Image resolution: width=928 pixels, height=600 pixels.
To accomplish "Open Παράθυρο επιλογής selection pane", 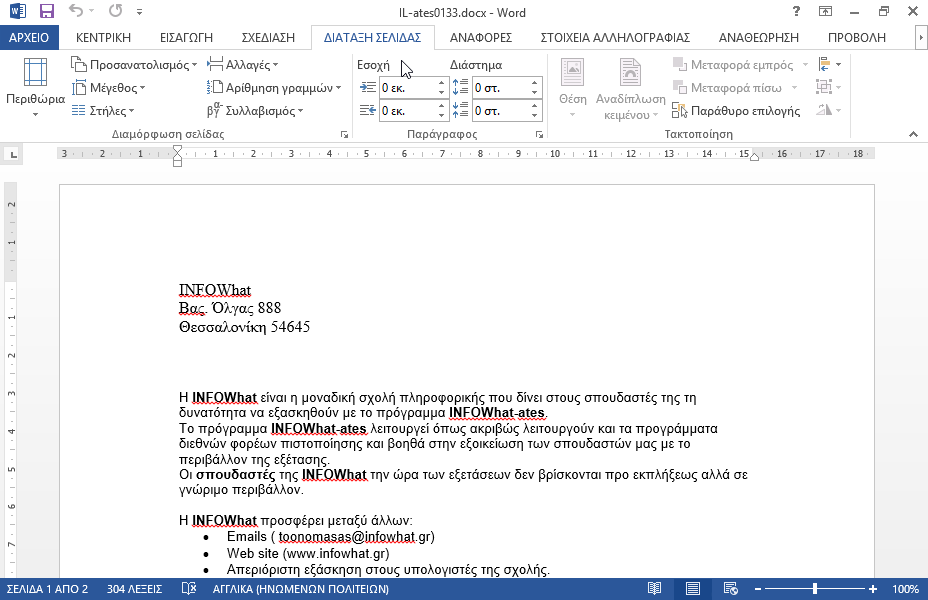I will 736,111.
